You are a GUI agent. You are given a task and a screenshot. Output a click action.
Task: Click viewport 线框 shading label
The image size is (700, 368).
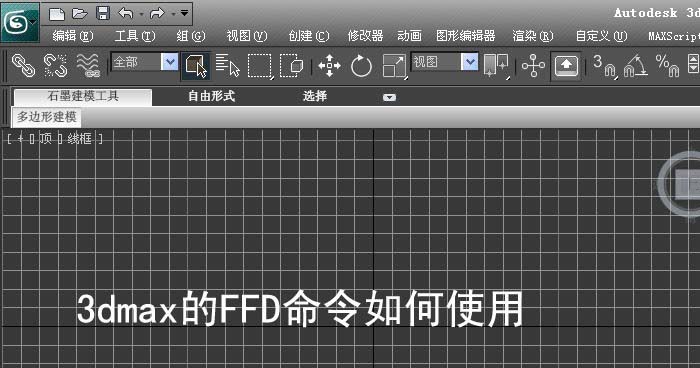(79, 139)
